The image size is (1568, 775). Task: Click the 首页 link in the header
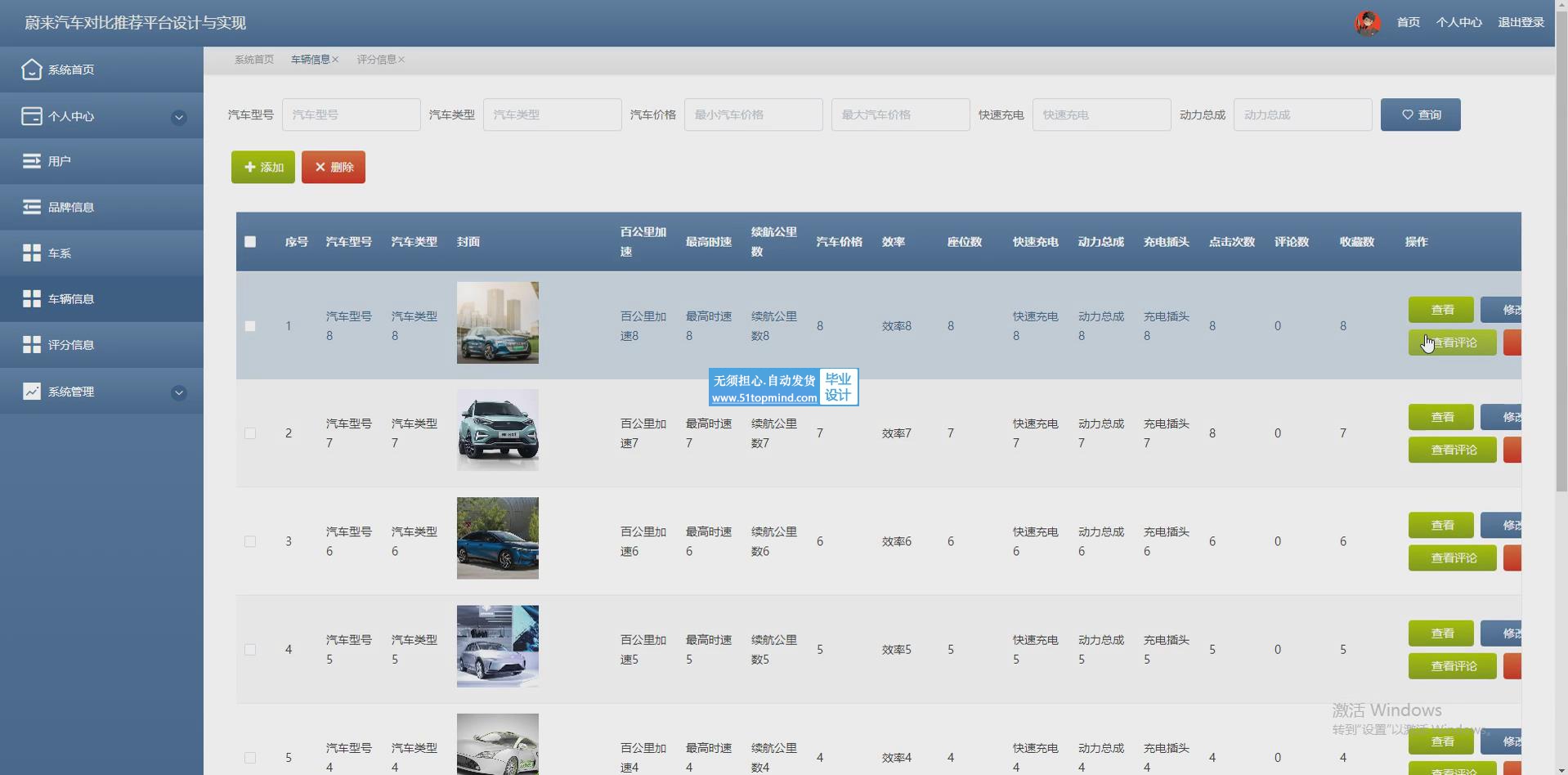coord(1409,23)
